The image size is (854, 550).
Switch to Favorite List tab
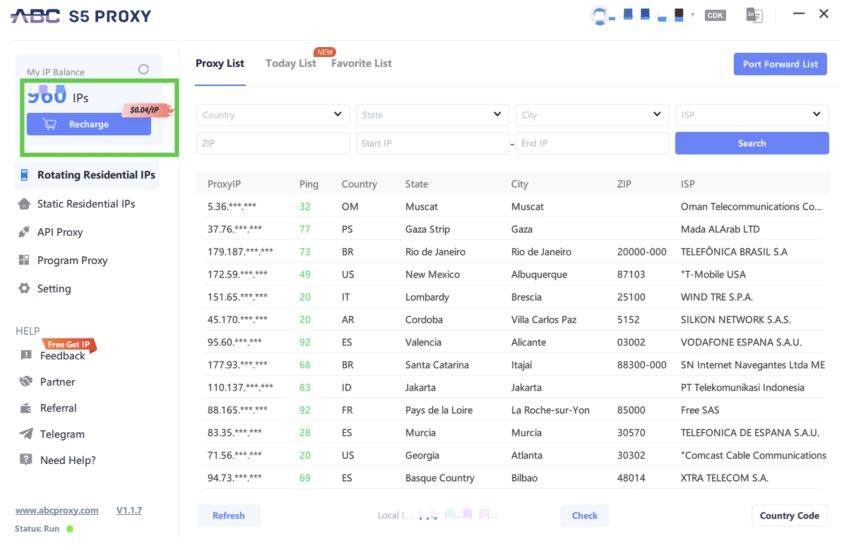(x=362, y=63)
